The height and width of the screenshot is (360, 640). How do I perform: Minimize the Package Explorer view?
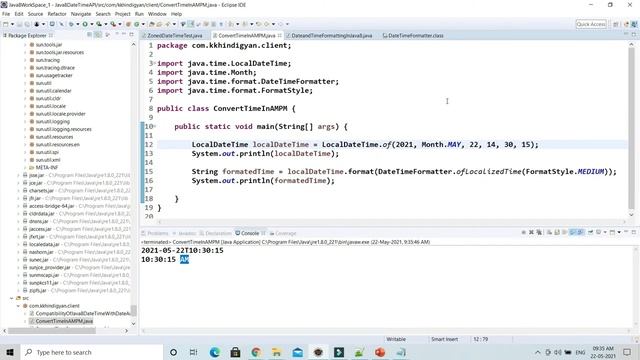click(x=124, y=35)
